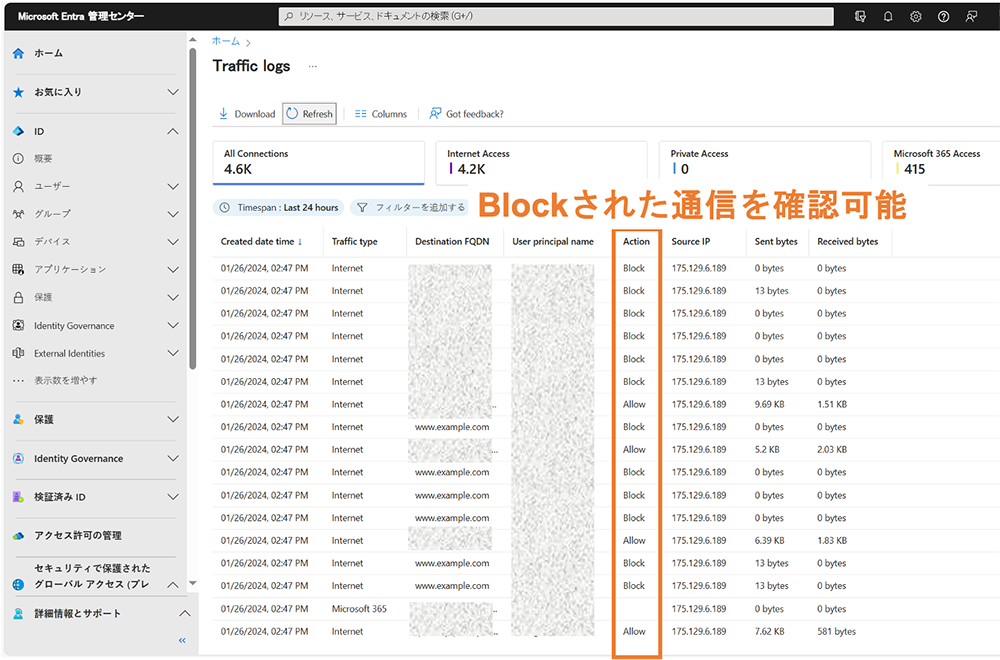
Task: Open the Columns chooser
Action: click(x=381, y=114)
